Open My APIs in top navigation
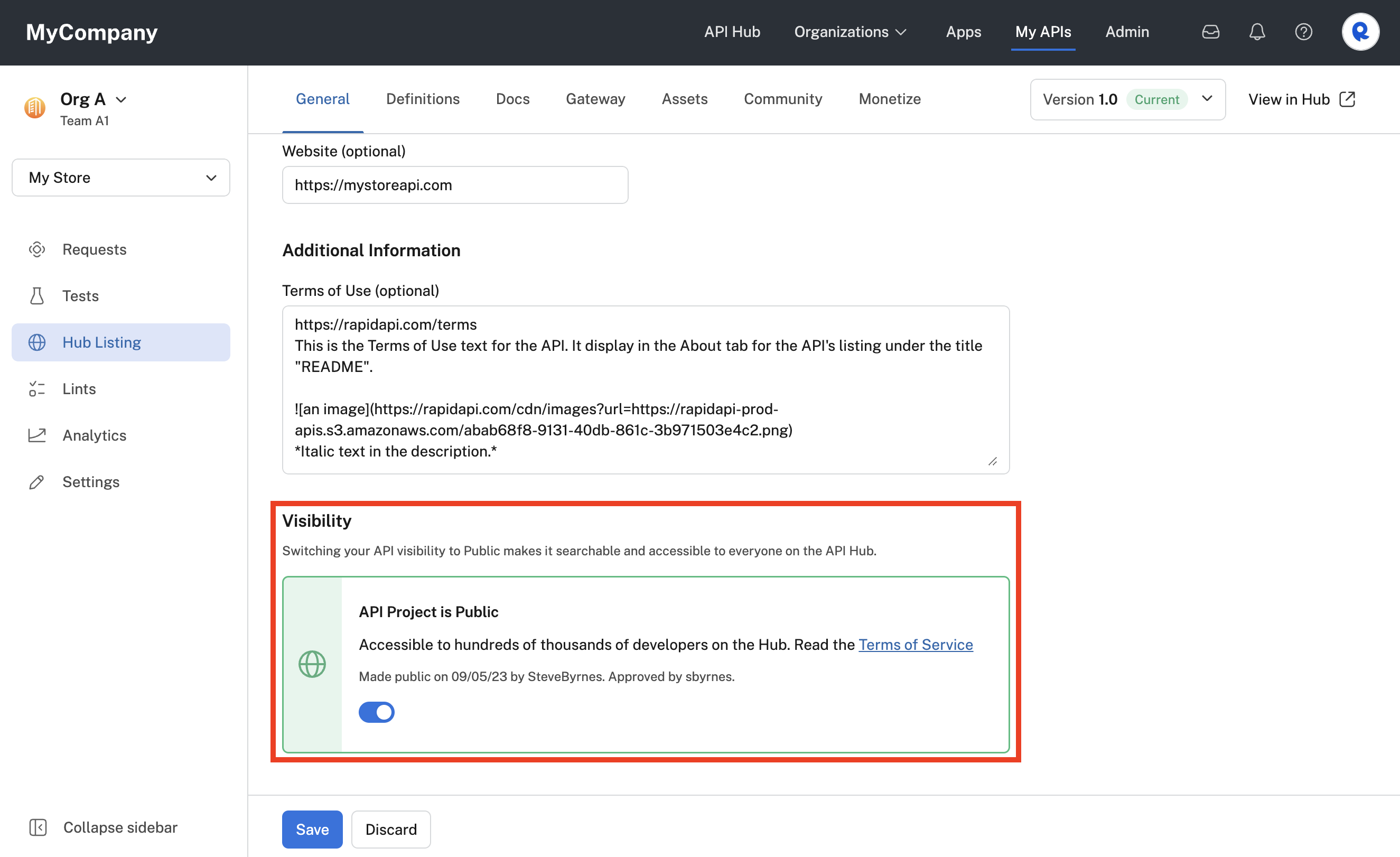 coord(1043,32)
